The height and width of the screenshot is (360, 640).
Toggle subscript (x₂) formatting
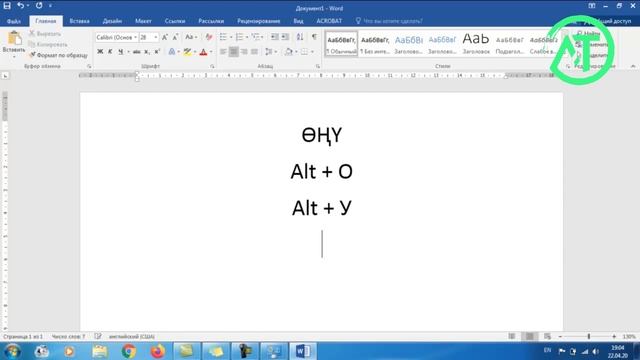pos(147,52)
